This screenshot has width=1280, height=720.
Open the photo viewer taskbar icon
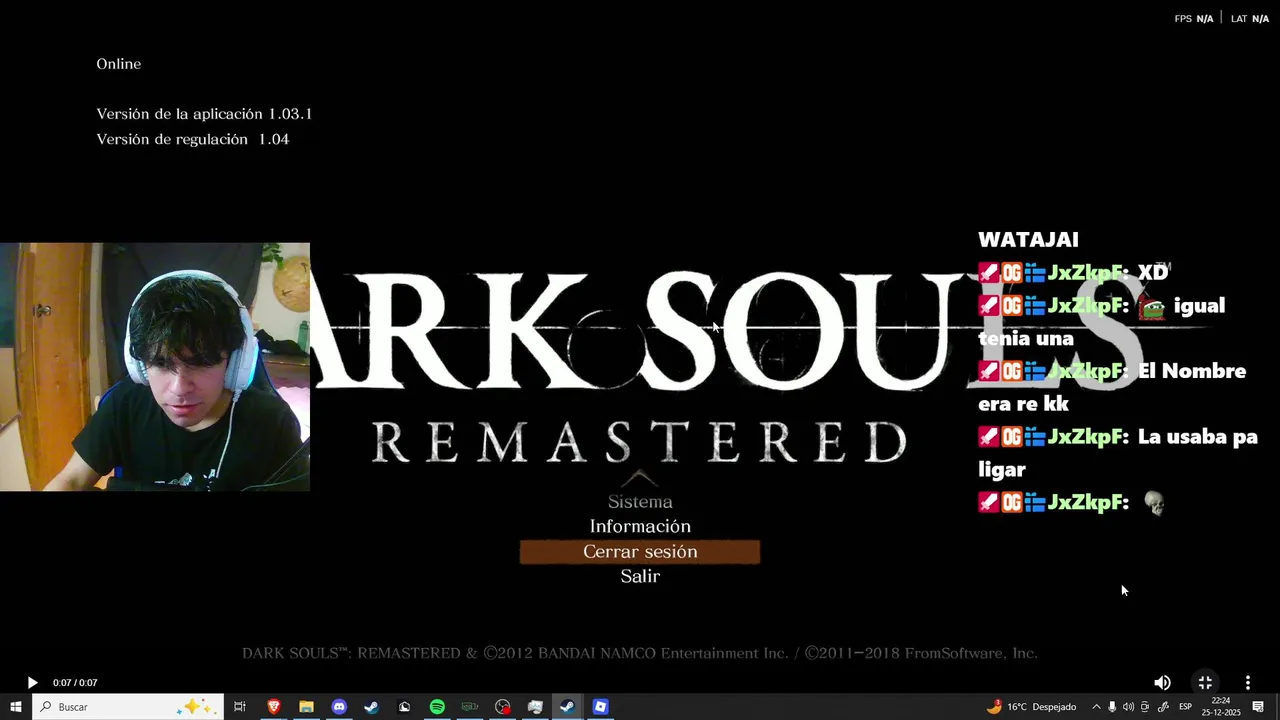535,707
